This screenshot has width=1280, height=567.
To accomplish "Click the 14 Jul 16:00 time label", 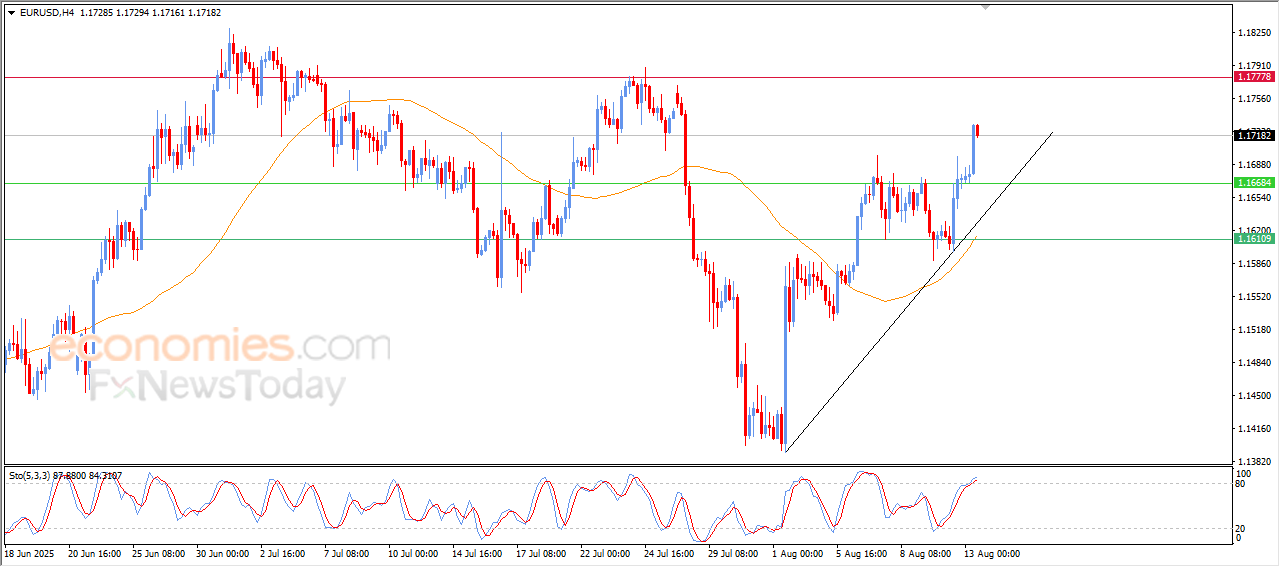I will pyautogui.click(x=479, y=553).
